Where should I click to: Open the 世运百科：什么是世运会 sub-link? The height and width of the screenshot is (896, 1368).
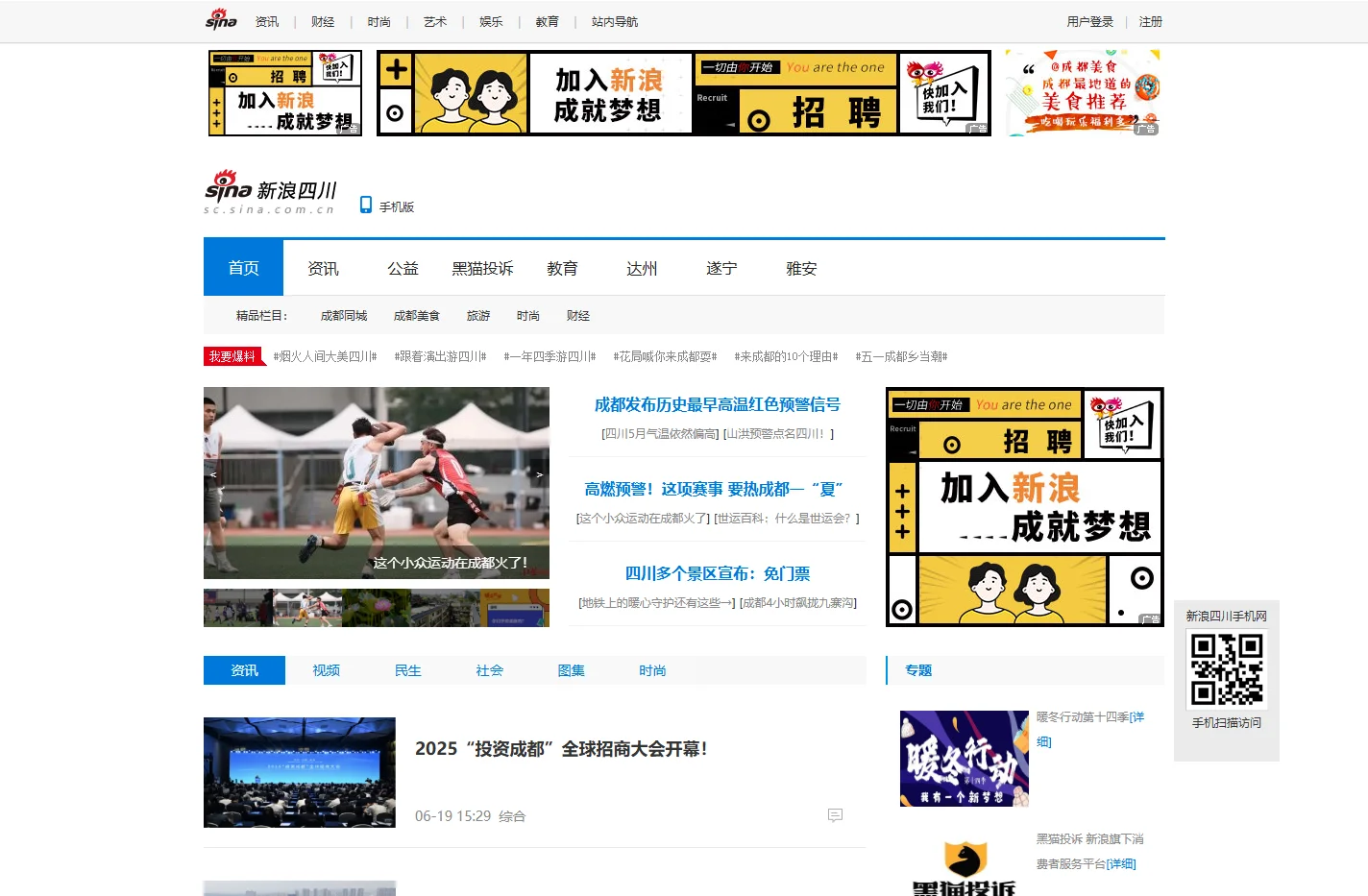point(787,518)
